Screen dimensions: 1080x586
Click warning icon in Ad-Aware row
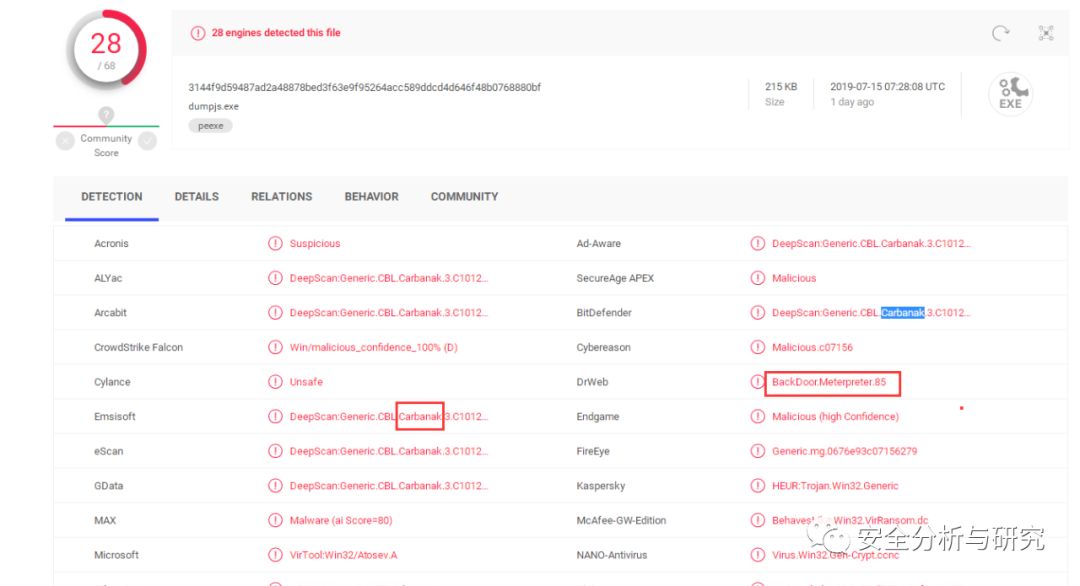click(x=758, y=244)
